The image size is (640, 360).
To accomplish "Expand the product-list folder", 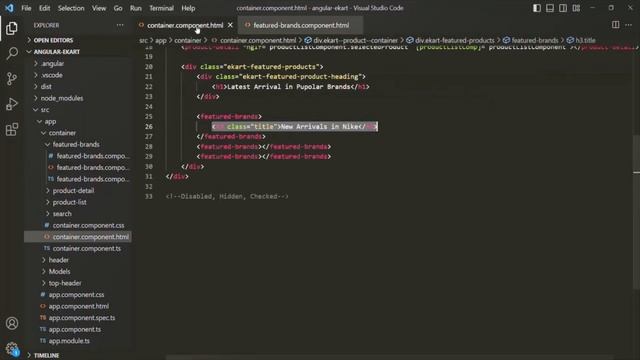I will 69,202.
